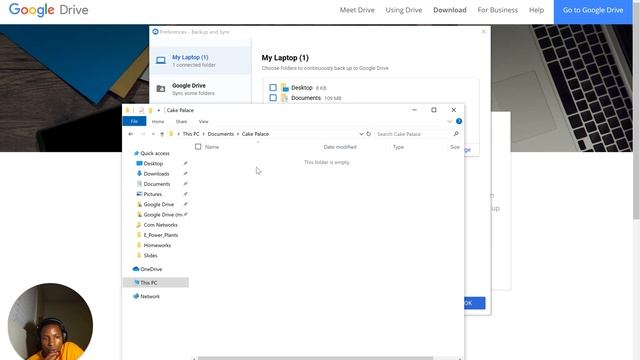Open the View ribbon tab

[203, 122]
